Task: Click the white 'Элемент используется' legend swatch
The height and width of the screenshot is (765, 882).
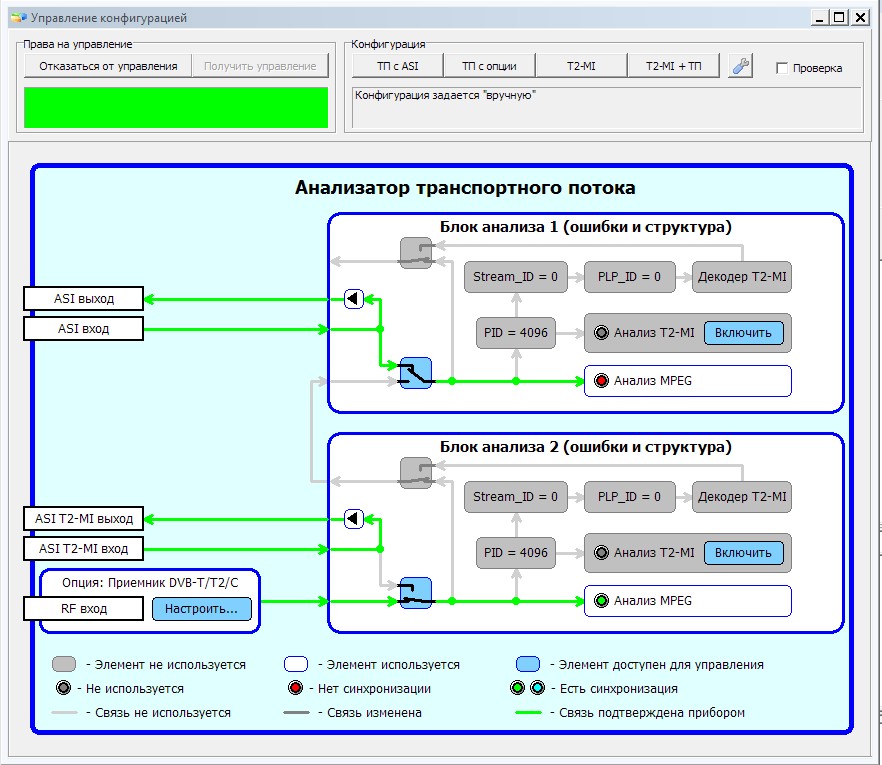Action: pyautogui.click(x=296, y=664)
